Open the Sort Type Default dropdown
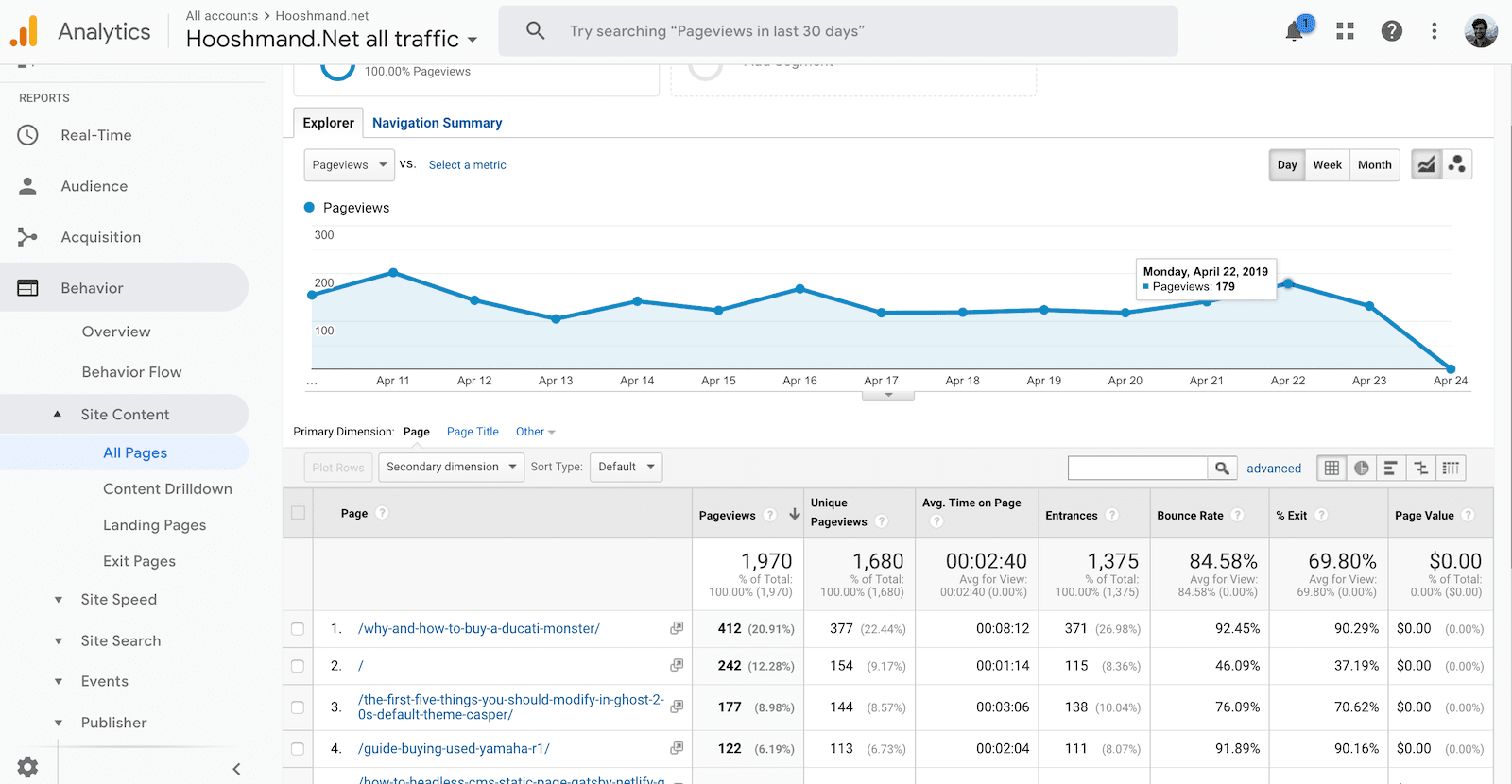1512x784 pixels. pyautogui.click(x=626, y=467)
